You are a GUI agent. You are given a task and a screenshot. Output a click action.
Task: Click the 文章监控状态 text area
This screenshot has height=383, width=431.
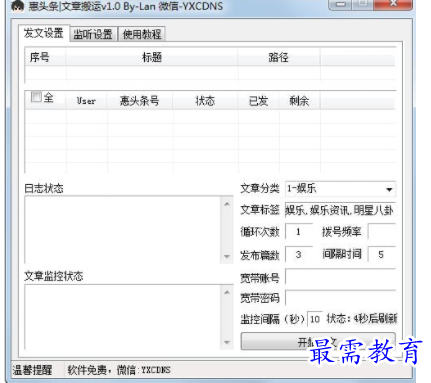click(123, 317)
